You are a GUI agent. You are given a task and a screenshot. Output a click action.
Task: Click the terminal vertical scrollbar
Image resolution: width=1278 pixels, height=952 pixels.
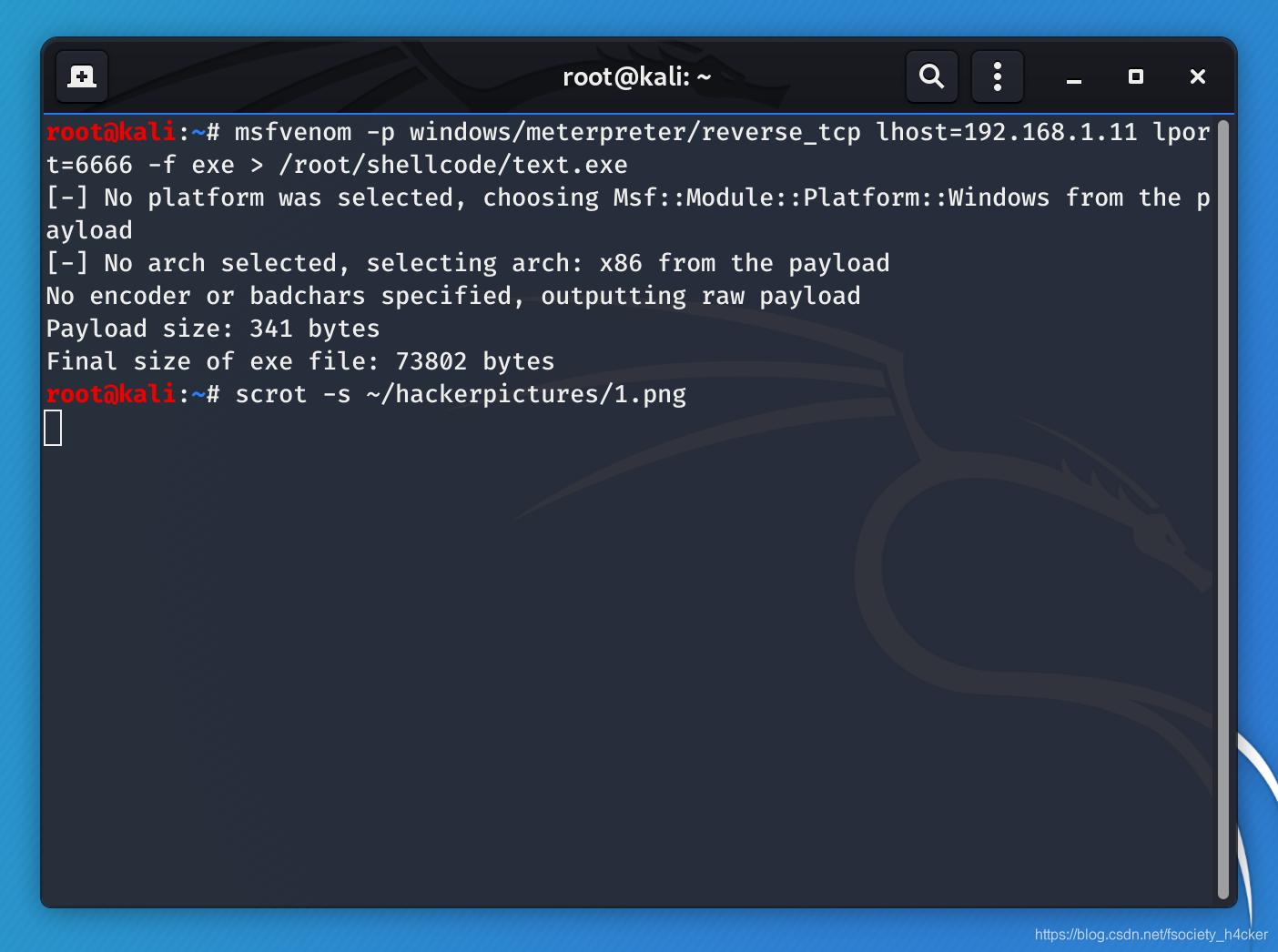click(1222, 509)
